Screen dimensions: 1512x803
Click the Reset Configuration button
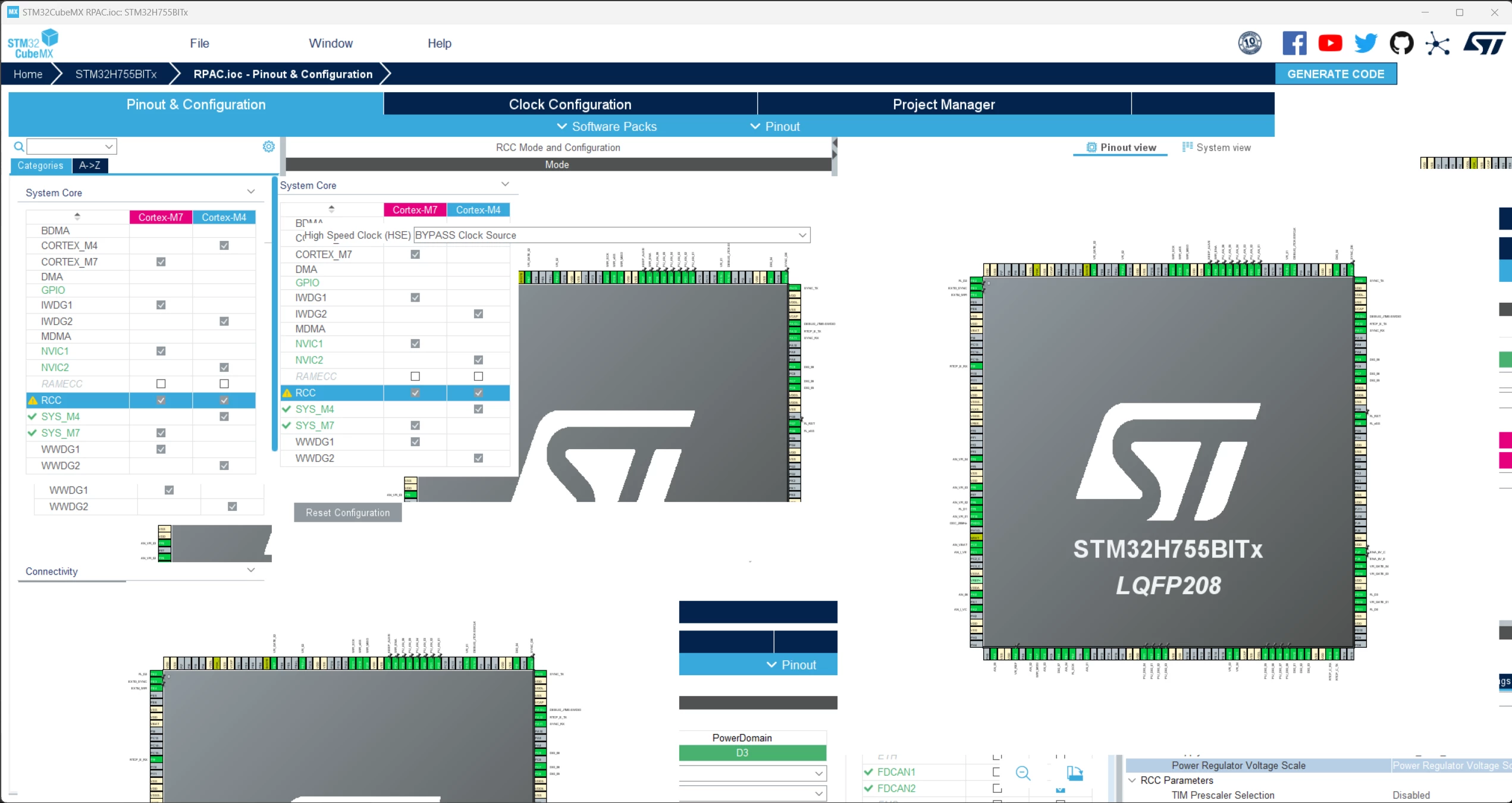pyautogui.click(x=348, y=513)
